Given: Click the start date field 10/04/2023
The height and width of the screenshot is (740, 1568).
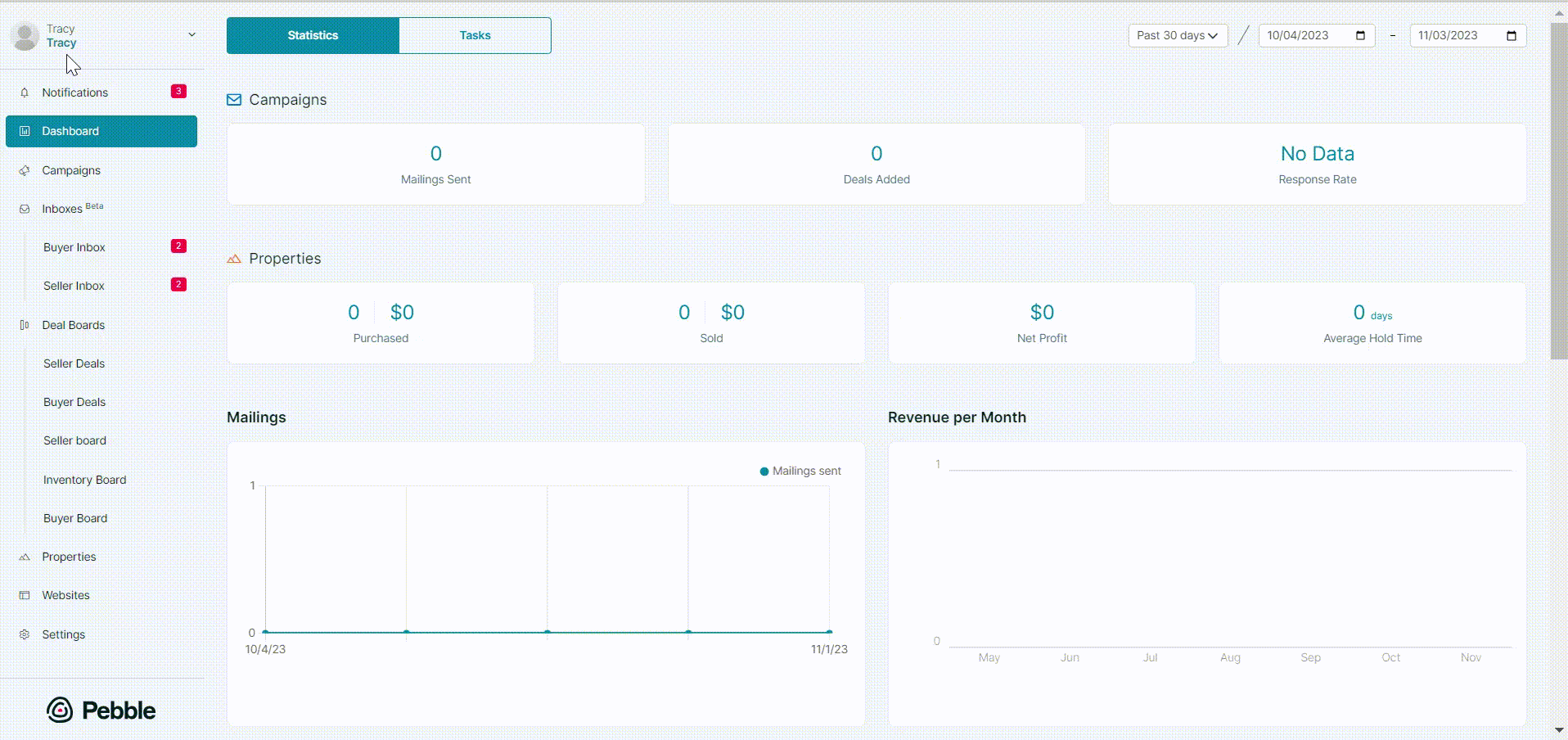Looking at the screenshot, I should (x=1316, y=35).
